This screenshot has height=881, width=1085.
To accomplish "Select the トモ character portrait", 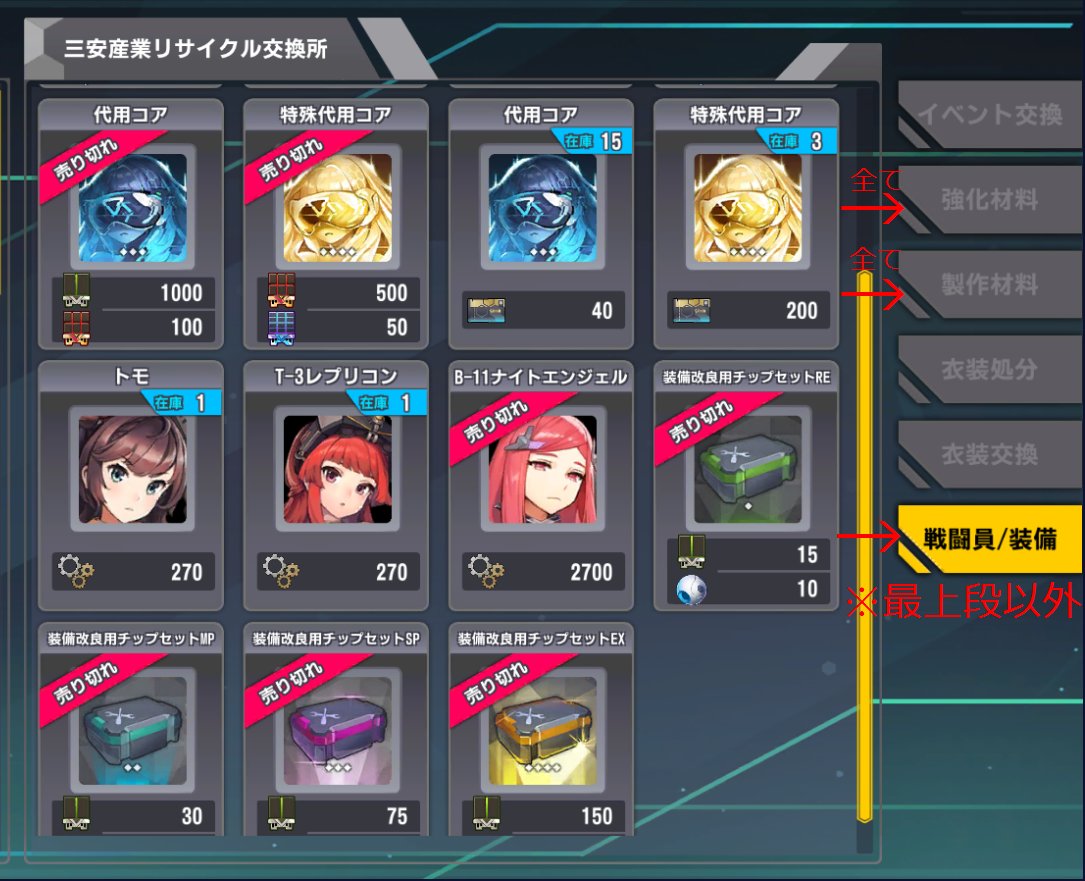I will pos(132,469).
